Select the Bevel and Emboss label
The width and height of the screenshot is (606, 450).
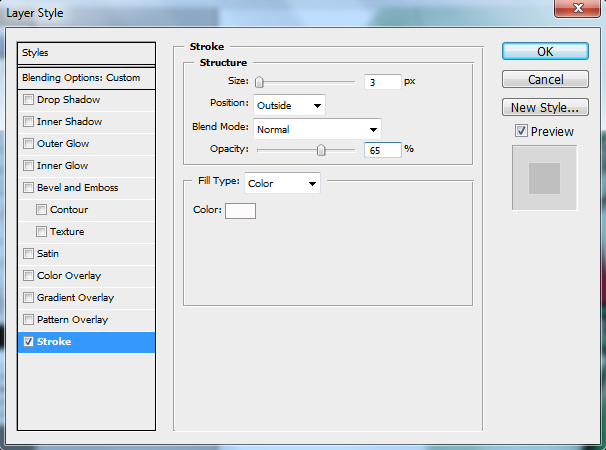pos(78,188)
